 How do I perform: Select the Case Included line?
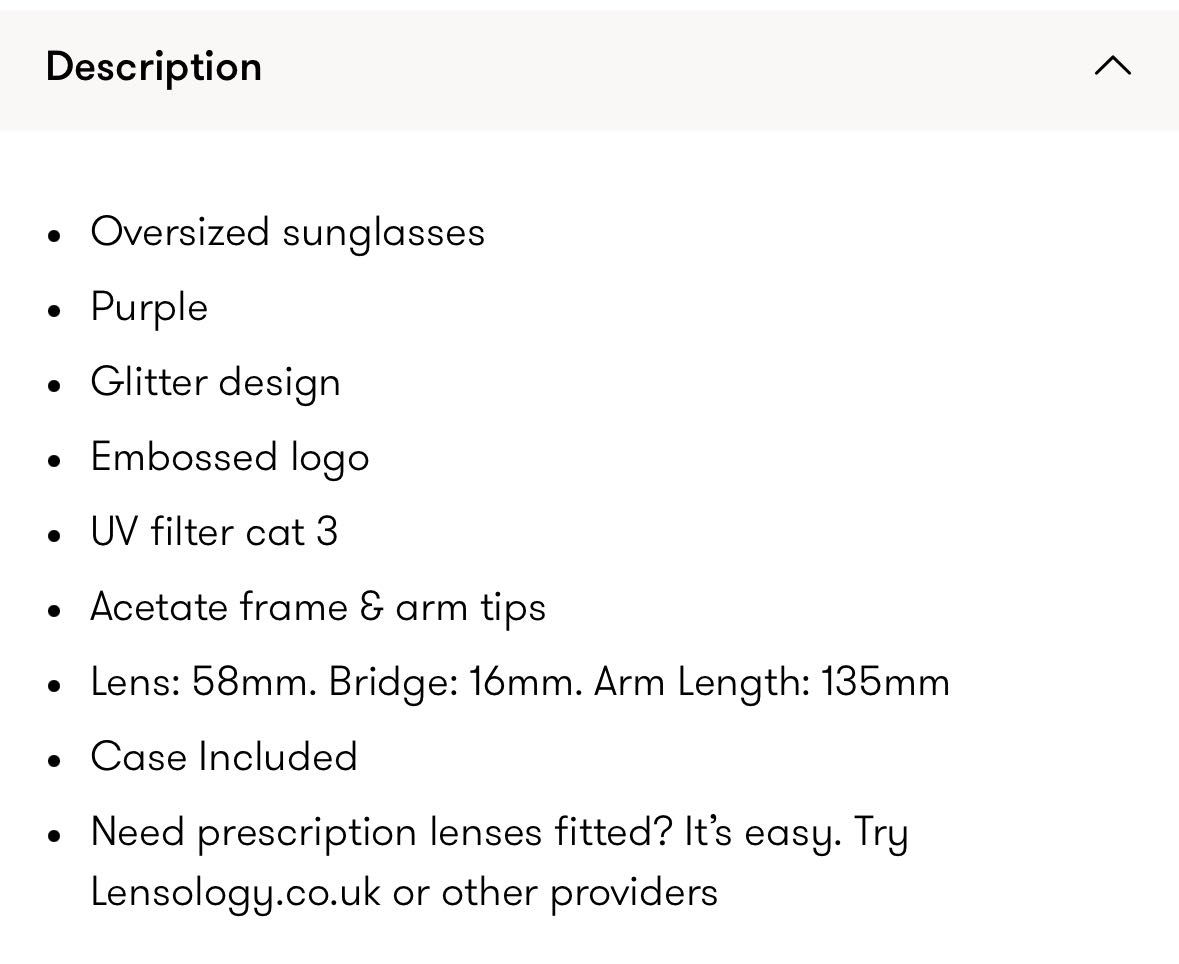pyautogui.click(x=224, y=757)
